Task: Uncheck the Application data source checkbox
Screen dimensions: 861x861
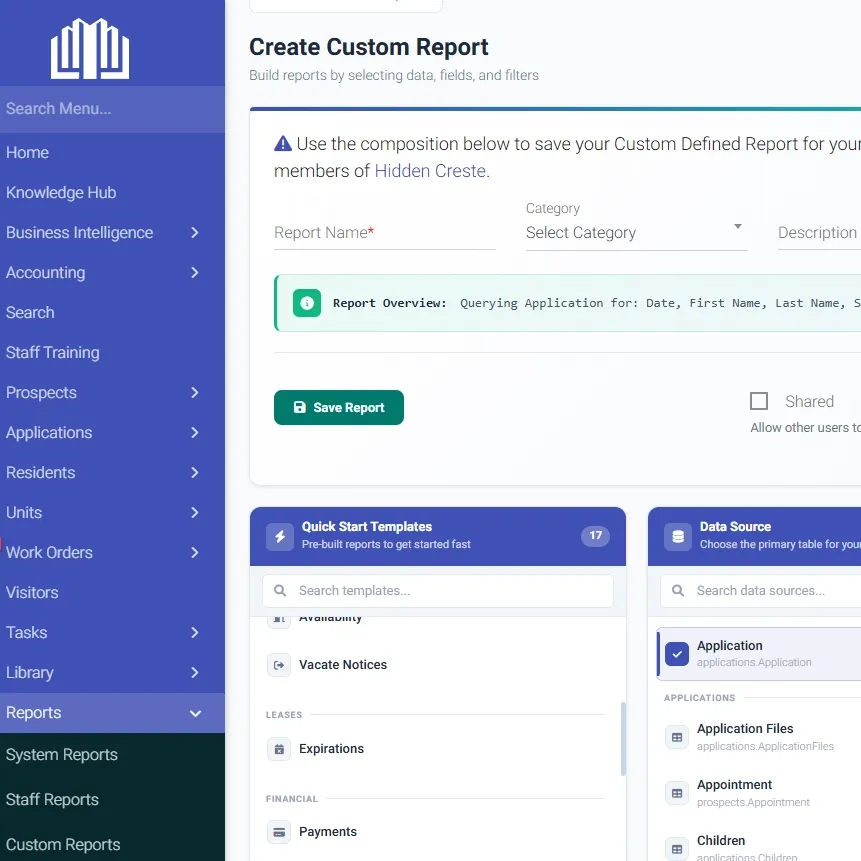Action: click(677, 654)
